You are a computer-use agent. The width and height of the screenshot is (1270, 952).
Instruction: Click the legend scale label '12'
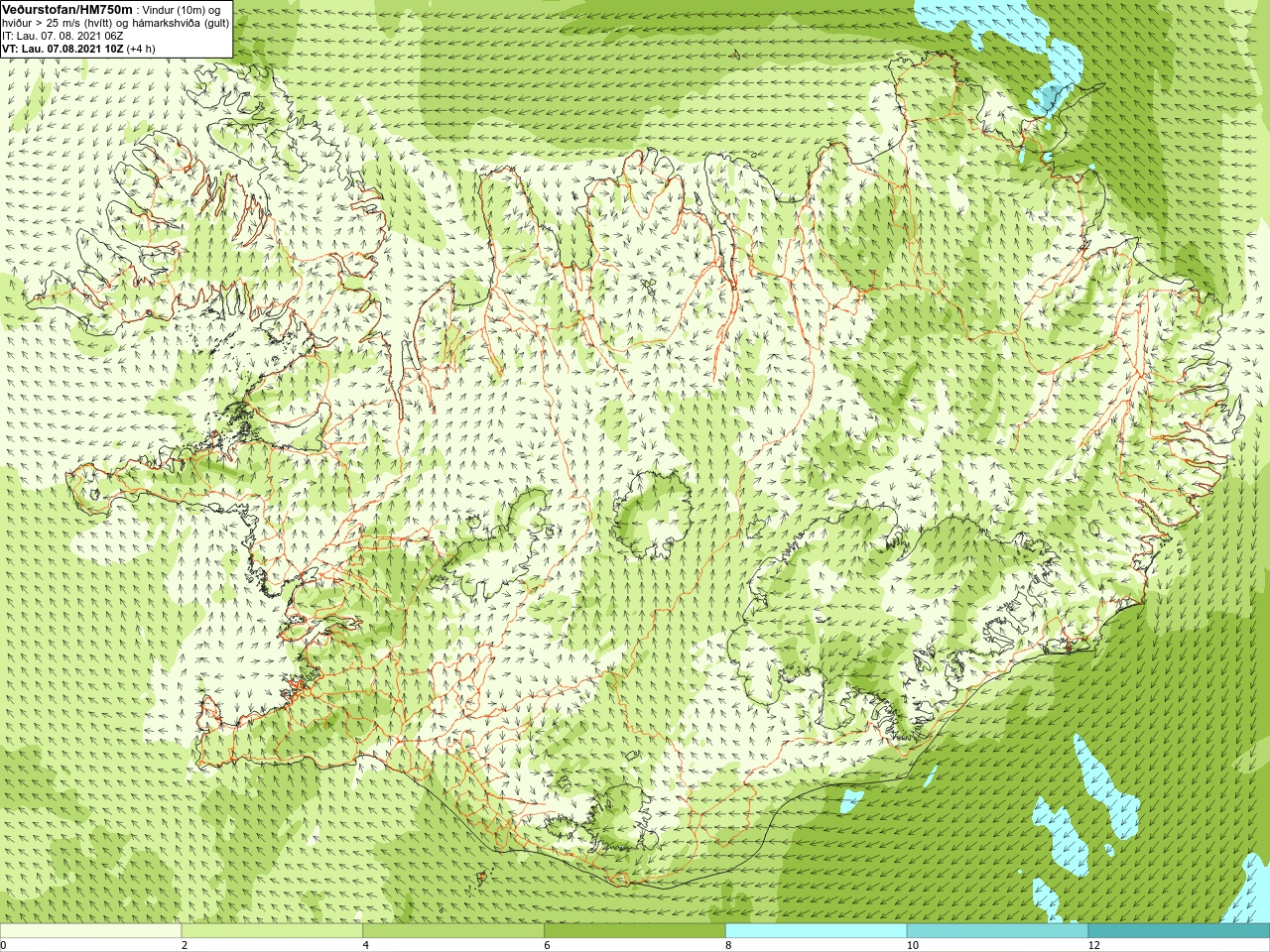pos(1093,945)
